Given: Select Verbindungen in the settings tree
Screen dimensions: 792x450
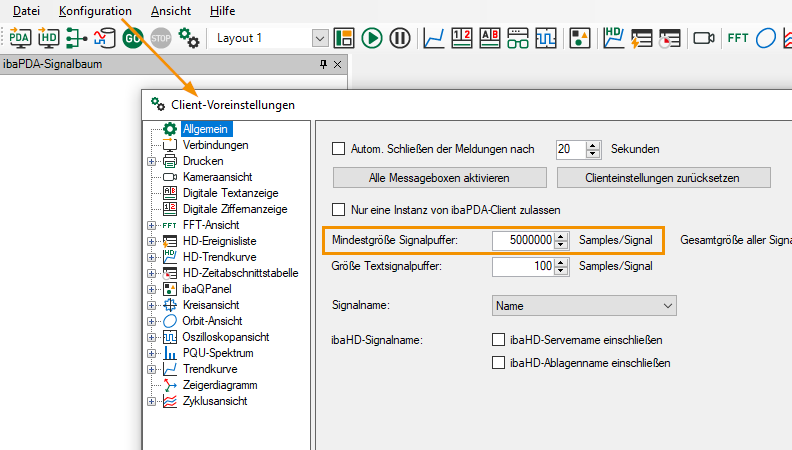Looking at the screenshot, I should (x=215, y=145).
